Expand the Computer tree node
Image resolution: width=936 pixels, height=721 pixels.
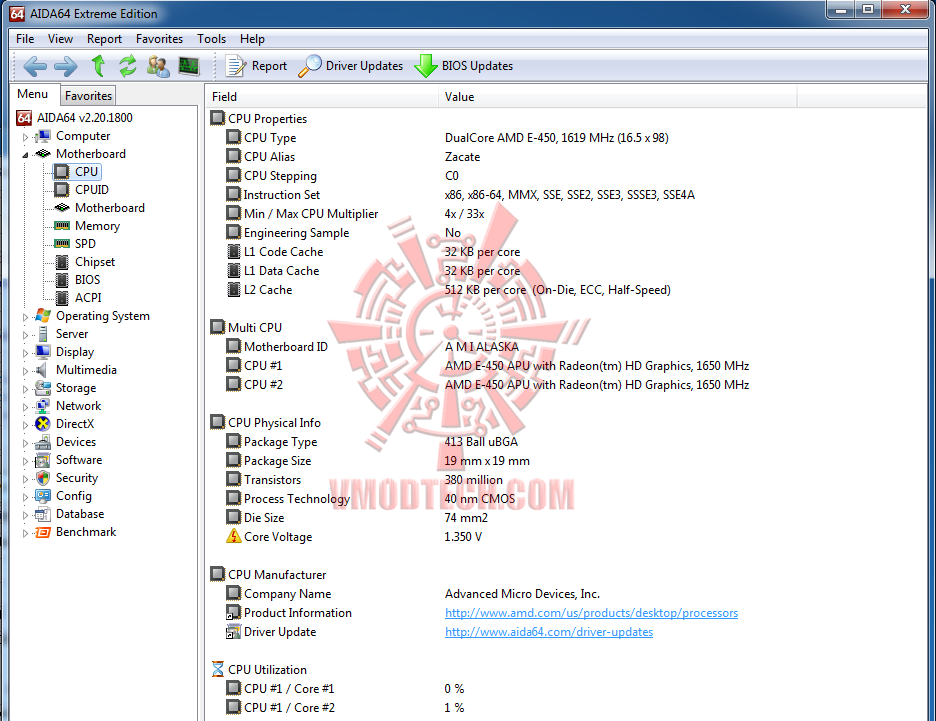pyautogui.click(x=25, y=137)
